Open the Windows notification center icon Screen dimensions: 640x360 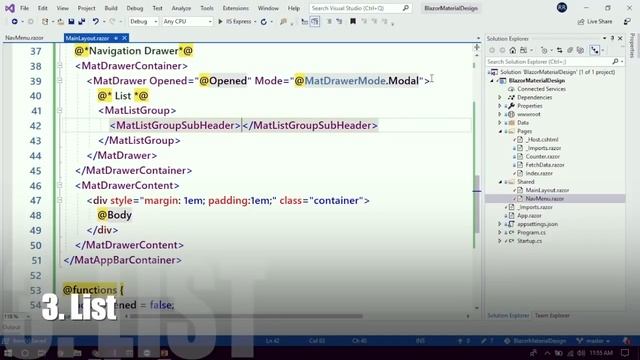tap(625, 353)
